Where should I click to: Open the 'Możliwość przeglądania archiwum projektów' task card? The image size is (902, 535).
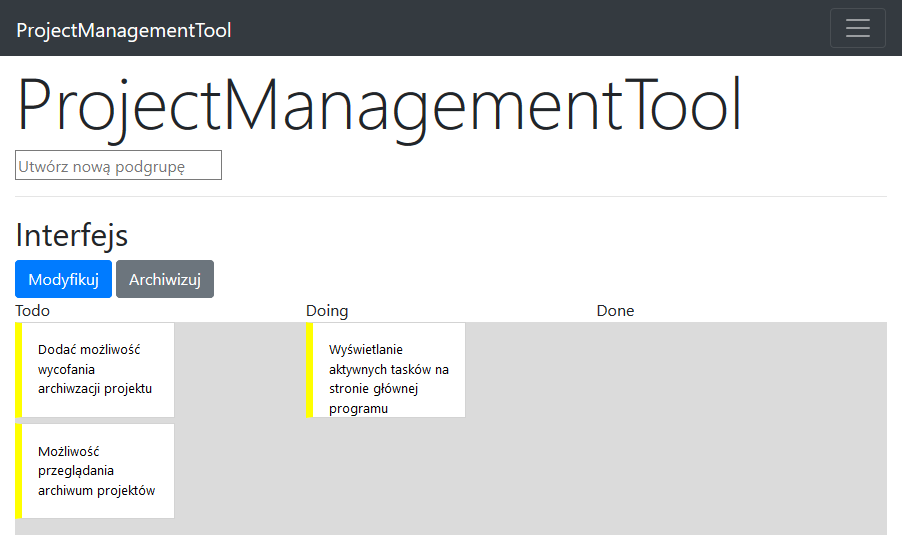point(97,471)
